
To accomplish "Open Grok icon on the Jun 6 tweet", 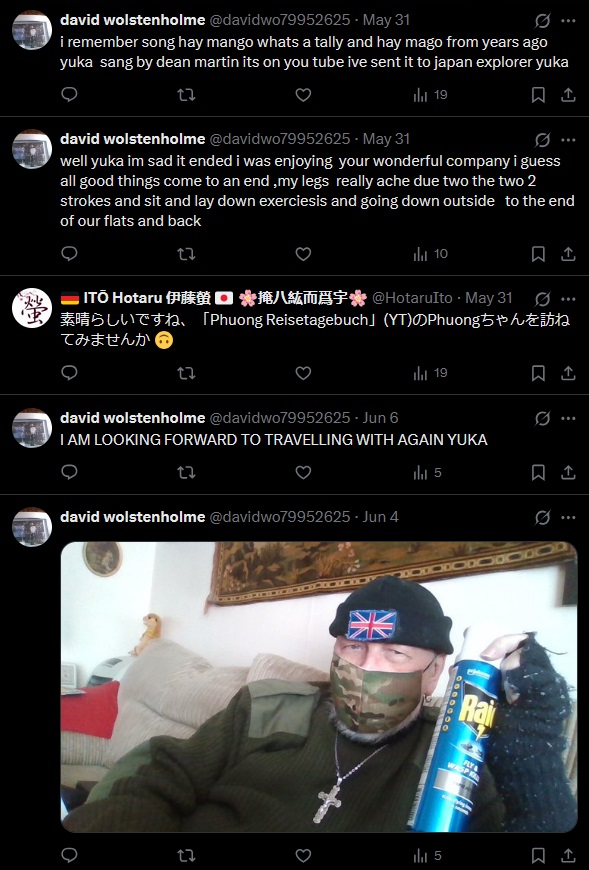I will (542, 418).
